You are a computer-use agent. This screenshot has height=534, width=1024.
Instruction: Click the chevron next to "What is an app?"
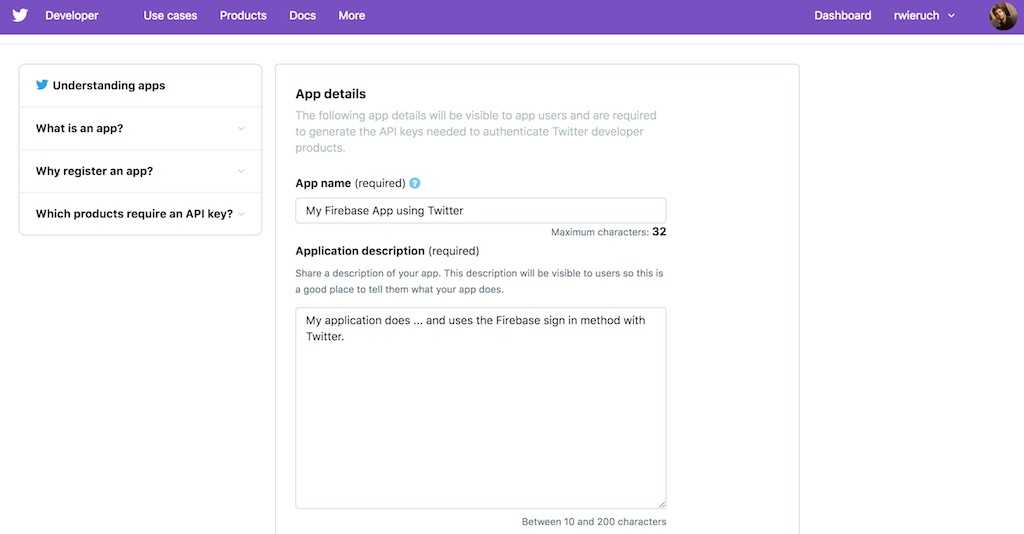241,129
